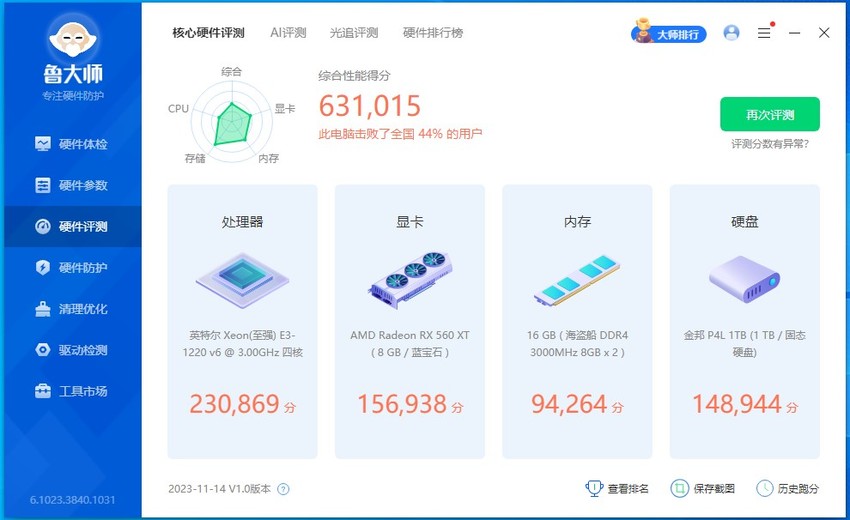Click the 2023-11-14 V1.0版本 text
This screenshot has height=520, width=850.
pos(220,489)
